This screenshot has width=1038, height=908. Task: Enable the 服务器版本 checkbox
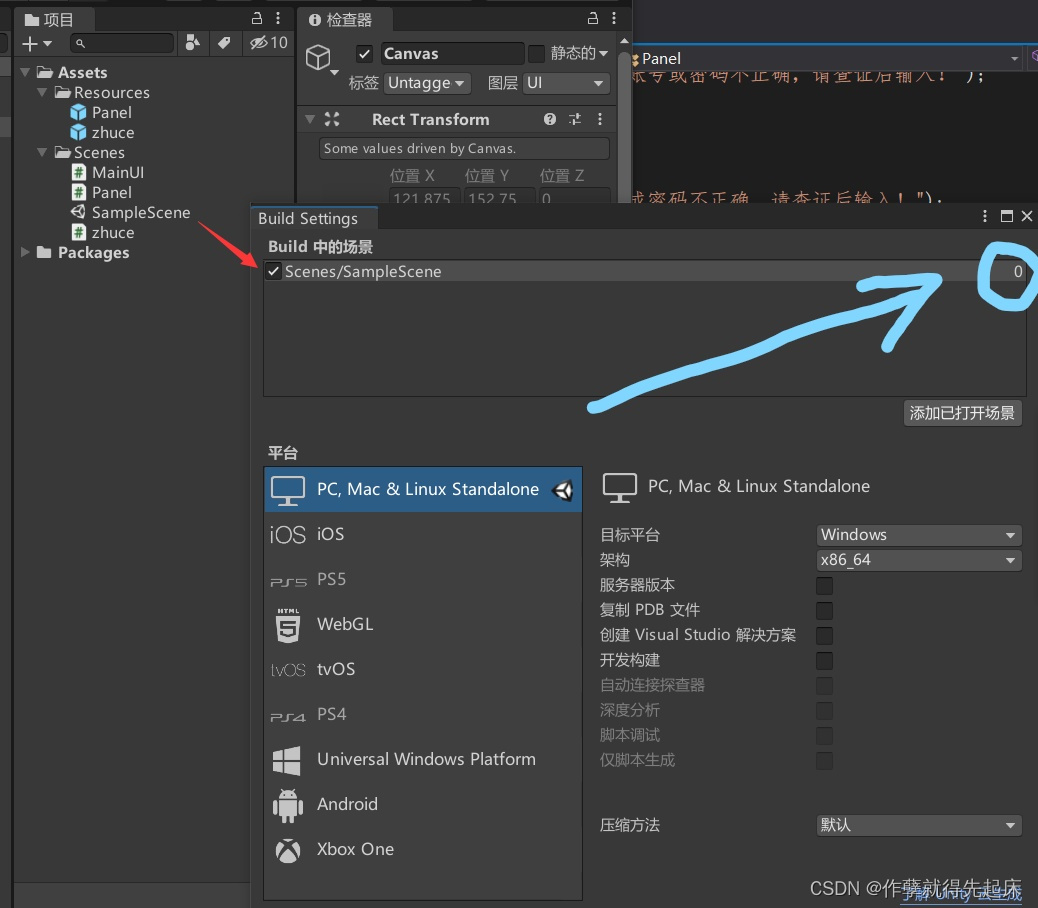(824, 586)
